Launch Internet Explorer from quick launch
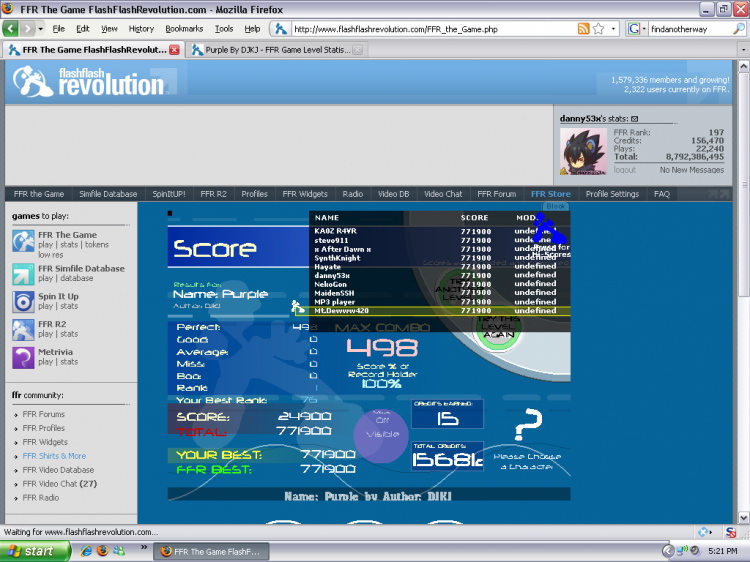 [x=86, y=551]
